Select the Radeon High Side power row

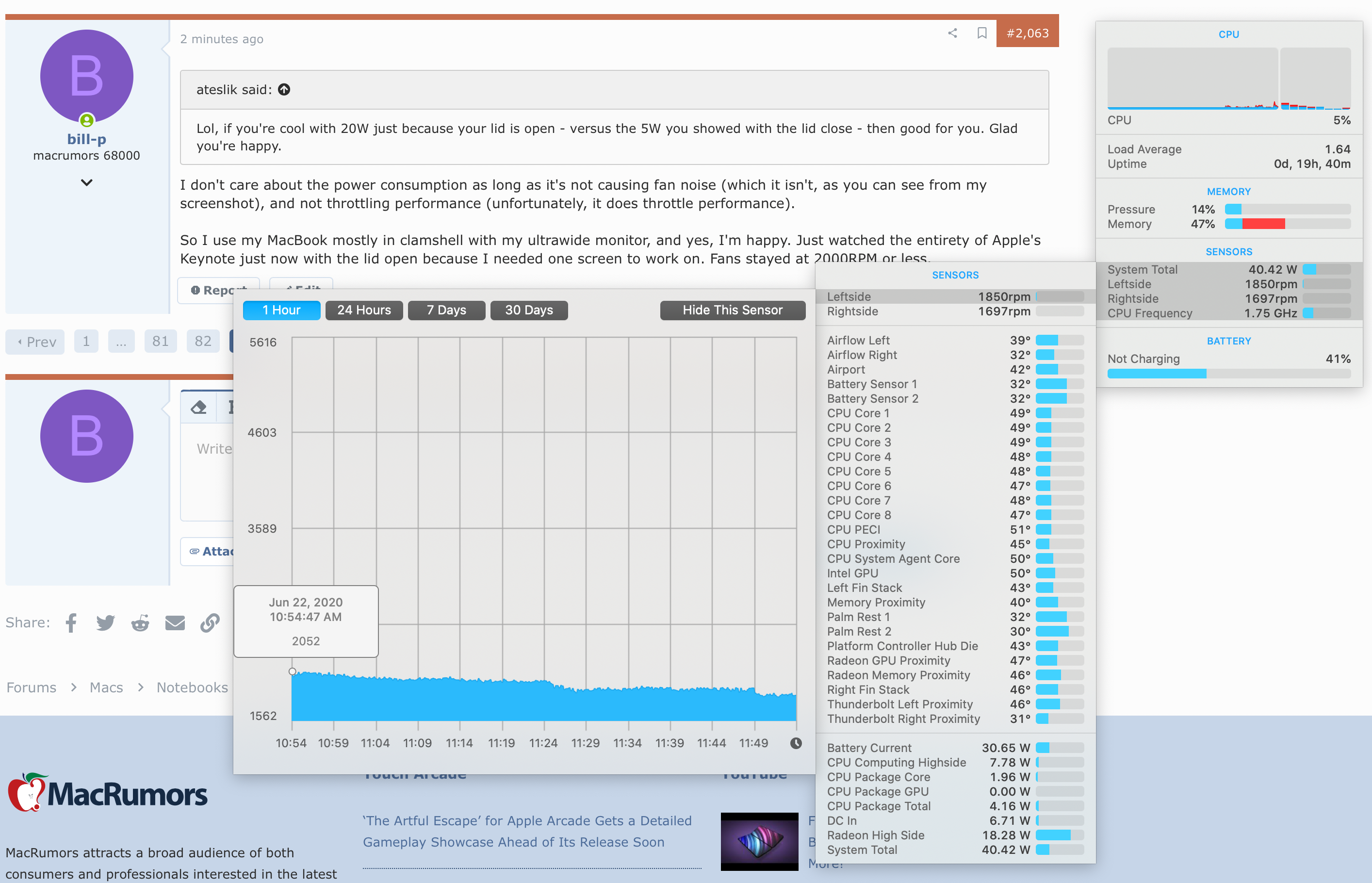[955, 835]
